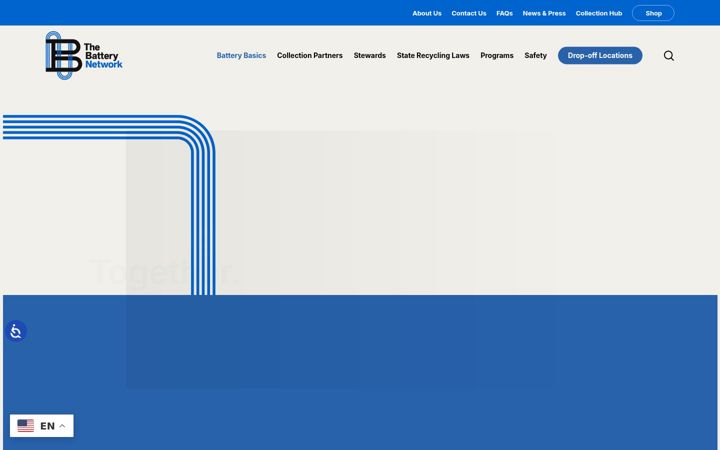Screen dimensions: 720x450
Task: Open the Programs menu item
Action: (x=497, y=56)
